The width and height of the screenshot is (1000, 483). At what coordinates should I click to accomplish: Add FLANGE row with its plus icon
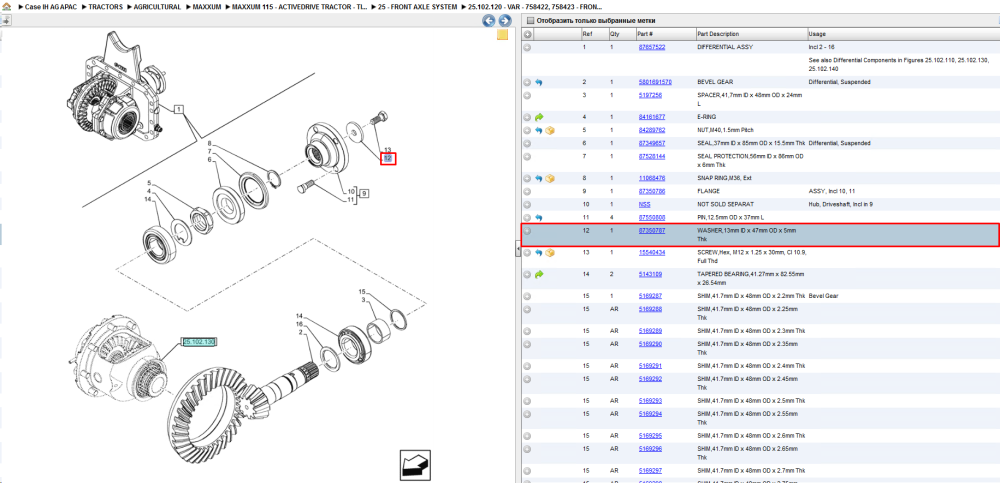click(527, 191)
